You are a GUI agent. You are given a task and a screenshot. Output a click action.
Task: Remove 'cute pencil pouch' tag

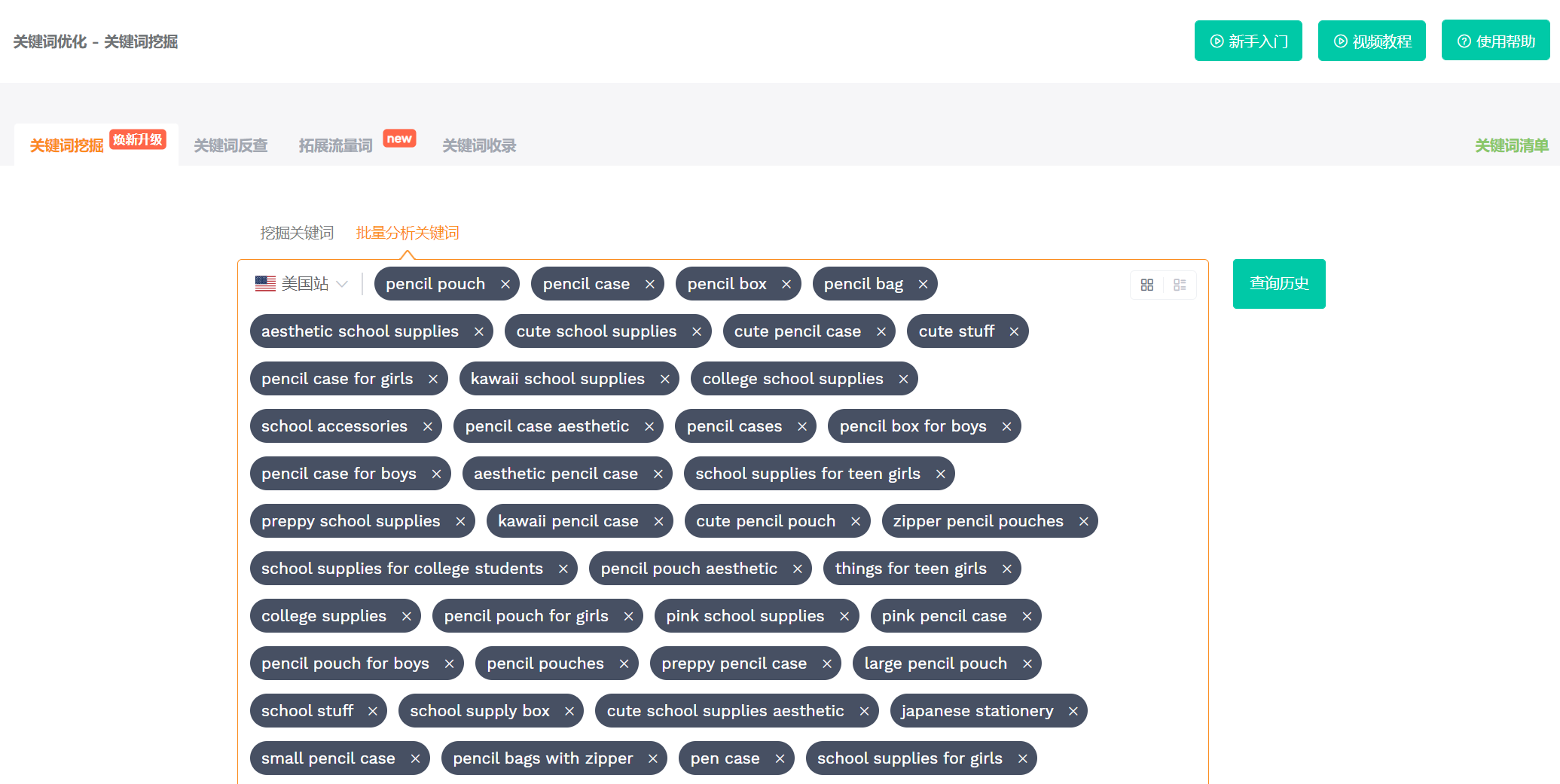click(856, 522)
